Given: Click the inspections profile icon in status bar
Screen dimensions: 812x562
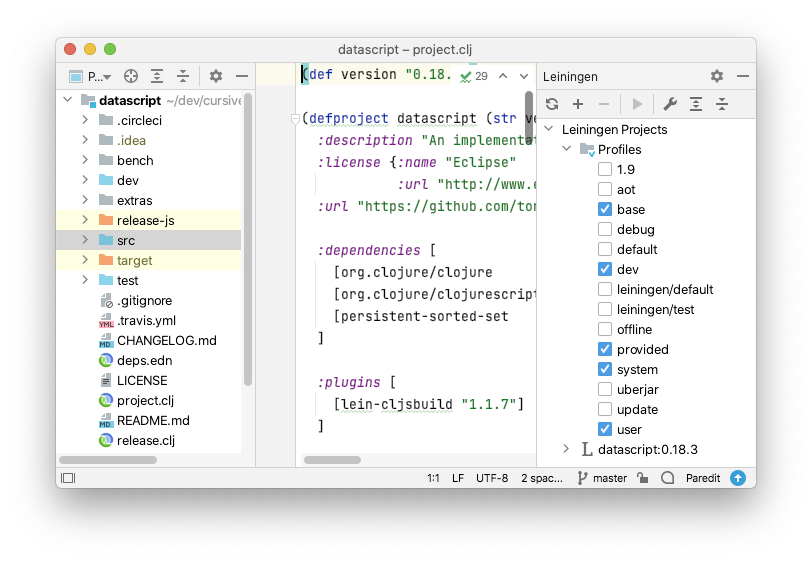Looking at the screenshot, I should click(668, 478).
